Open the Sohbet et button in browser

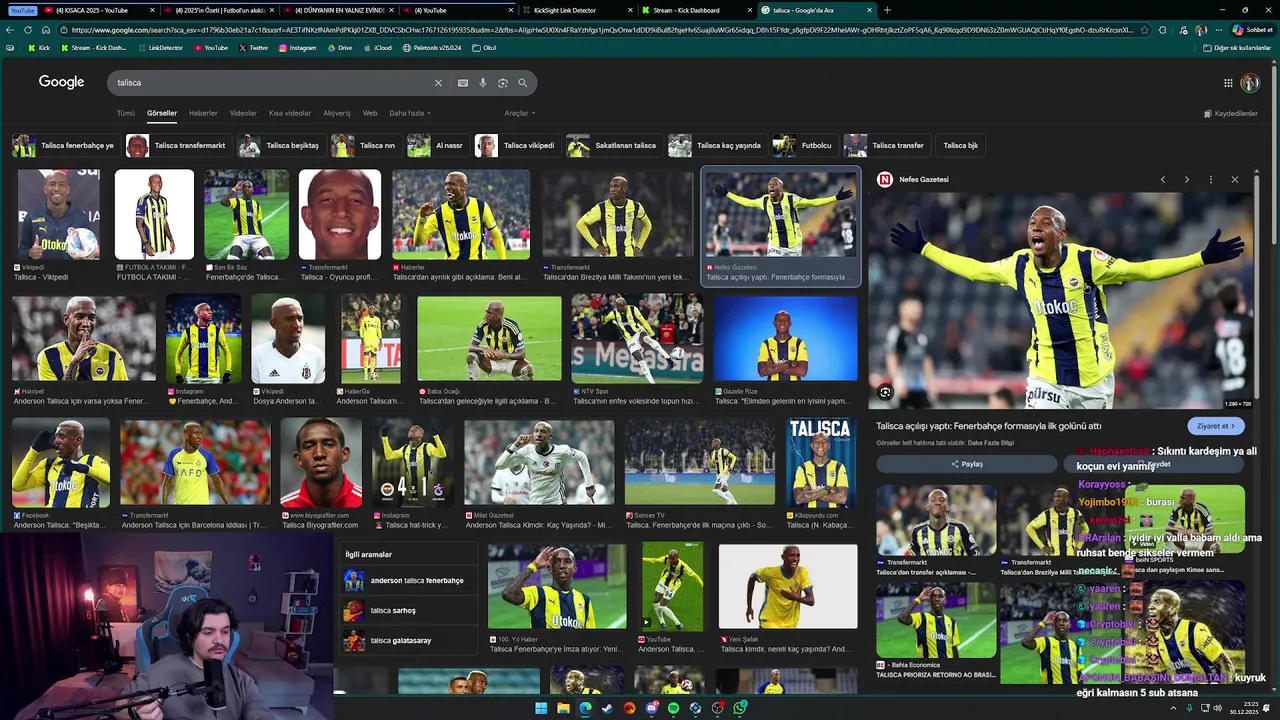[1253, 30]
